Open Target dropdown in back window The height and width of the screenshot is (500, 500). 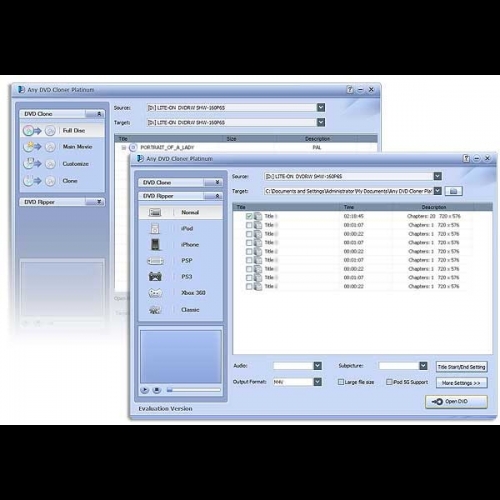click(x=321, y=122)
